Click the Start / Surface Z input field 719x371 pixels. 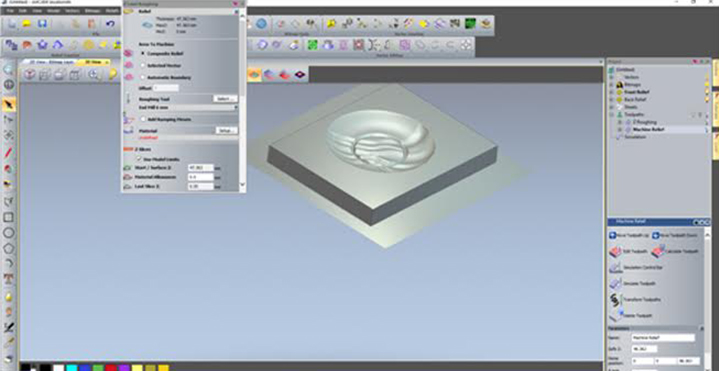(200, 168)
